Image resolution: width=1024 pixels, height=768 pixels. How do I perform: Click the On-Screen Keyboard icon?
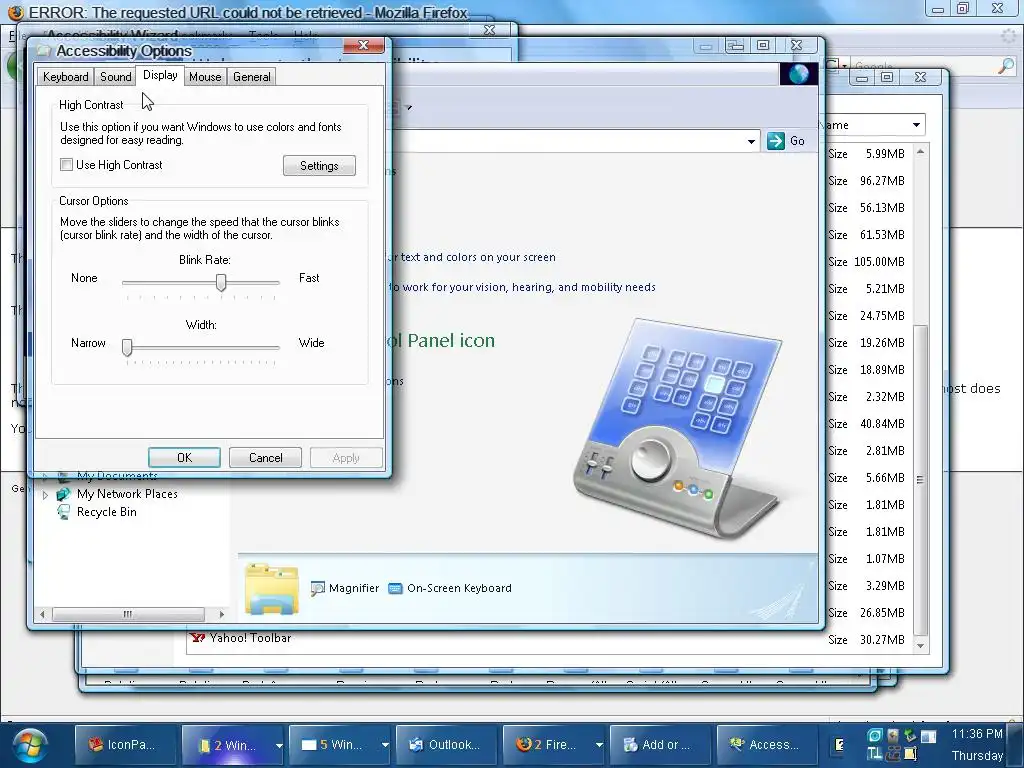tap(395, 588)
